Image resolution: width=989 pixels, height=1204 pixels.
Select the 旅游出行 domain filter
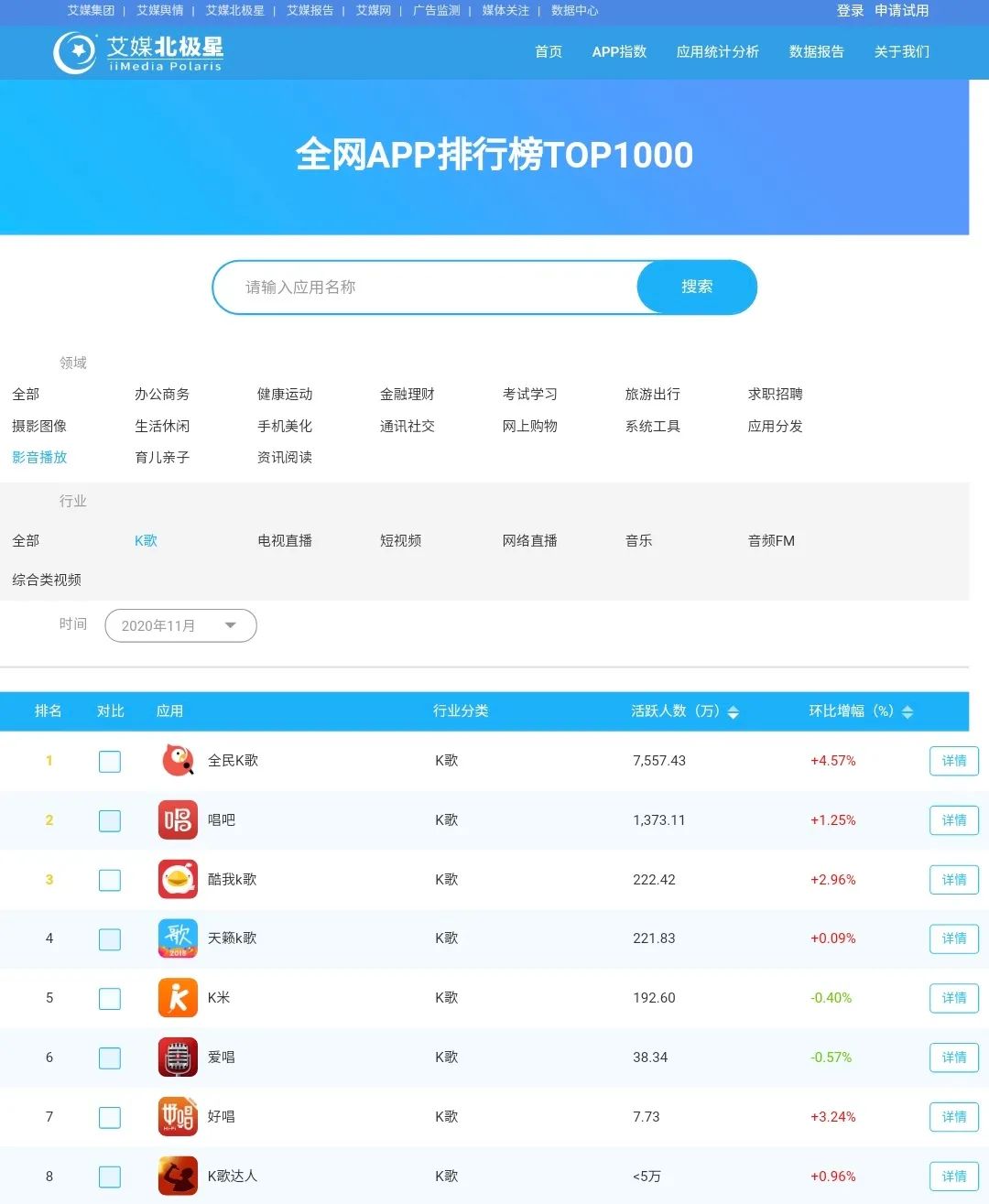[653, 395]
